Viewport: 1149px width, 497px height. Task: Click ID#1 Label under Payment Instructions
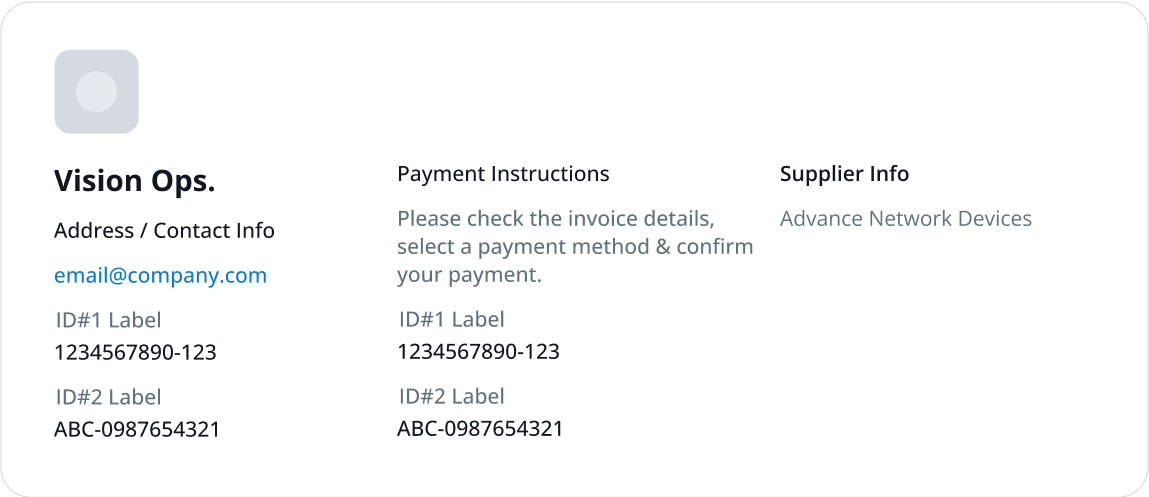[451, 320]
